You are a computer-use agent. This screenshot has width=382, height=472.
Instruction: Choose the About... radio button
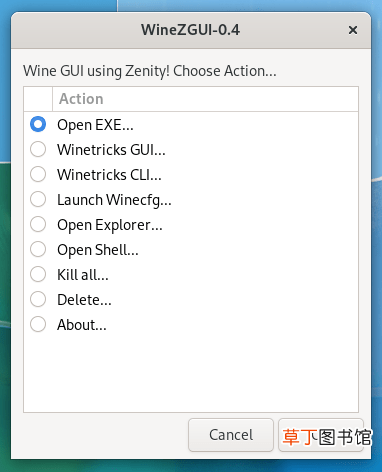point(38,324)
